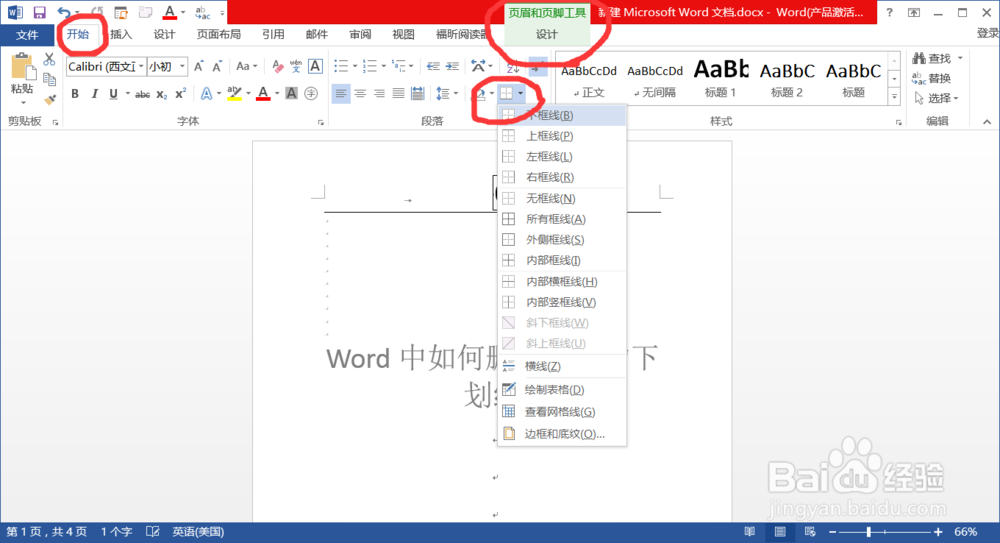Image resolution: width=1000 pixels, height=543 pixels.
Task: Toggle center alignment button
Action: [360, 94]
